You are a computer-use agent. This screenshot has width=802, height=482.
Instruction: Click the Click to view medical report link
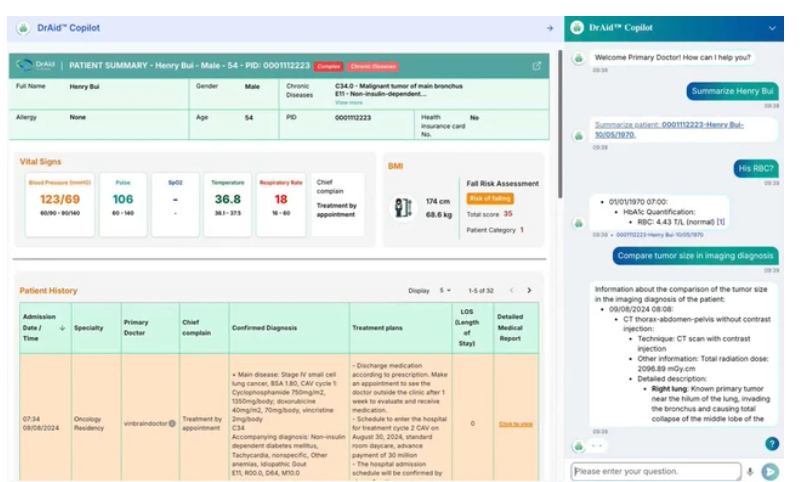point(516,424)
